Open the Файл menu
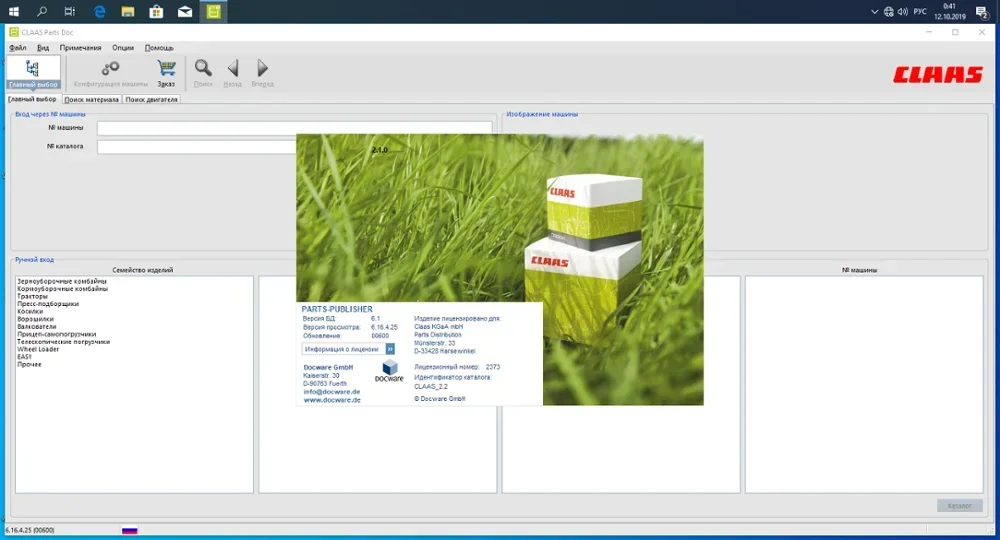 17,48
